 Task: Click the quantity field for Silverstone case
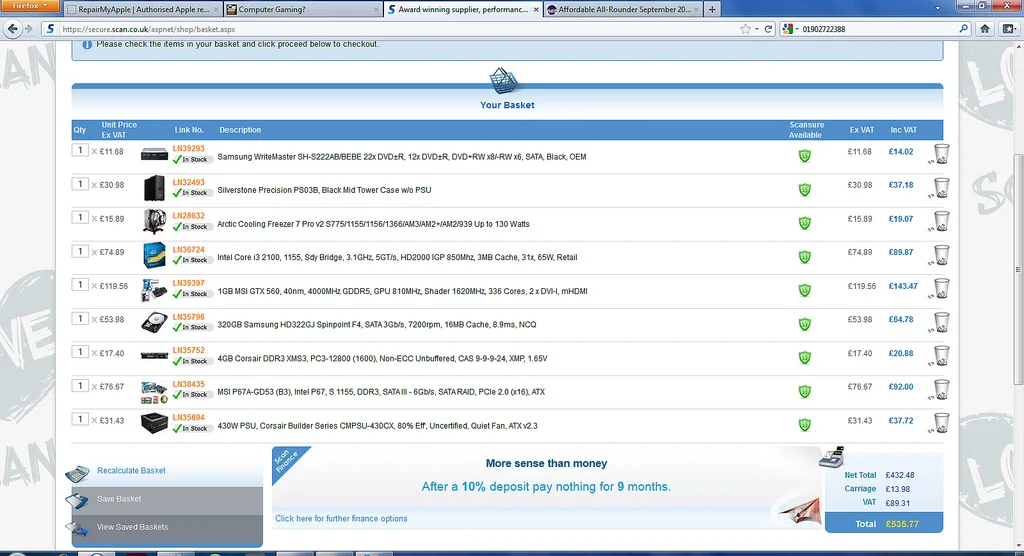[80, 184]
